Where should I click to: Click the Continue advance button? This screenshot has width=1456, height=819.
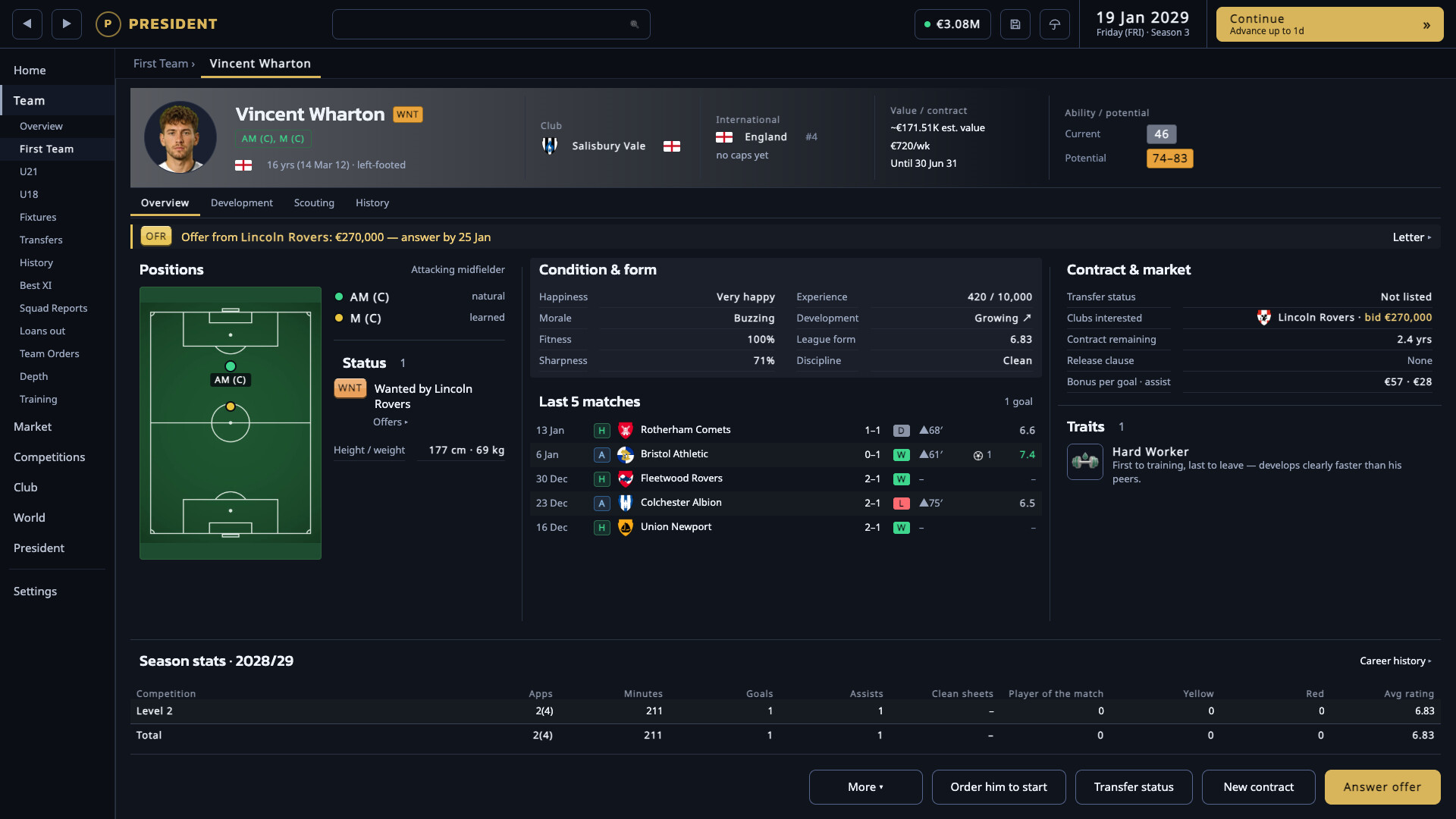point(1329,24)
